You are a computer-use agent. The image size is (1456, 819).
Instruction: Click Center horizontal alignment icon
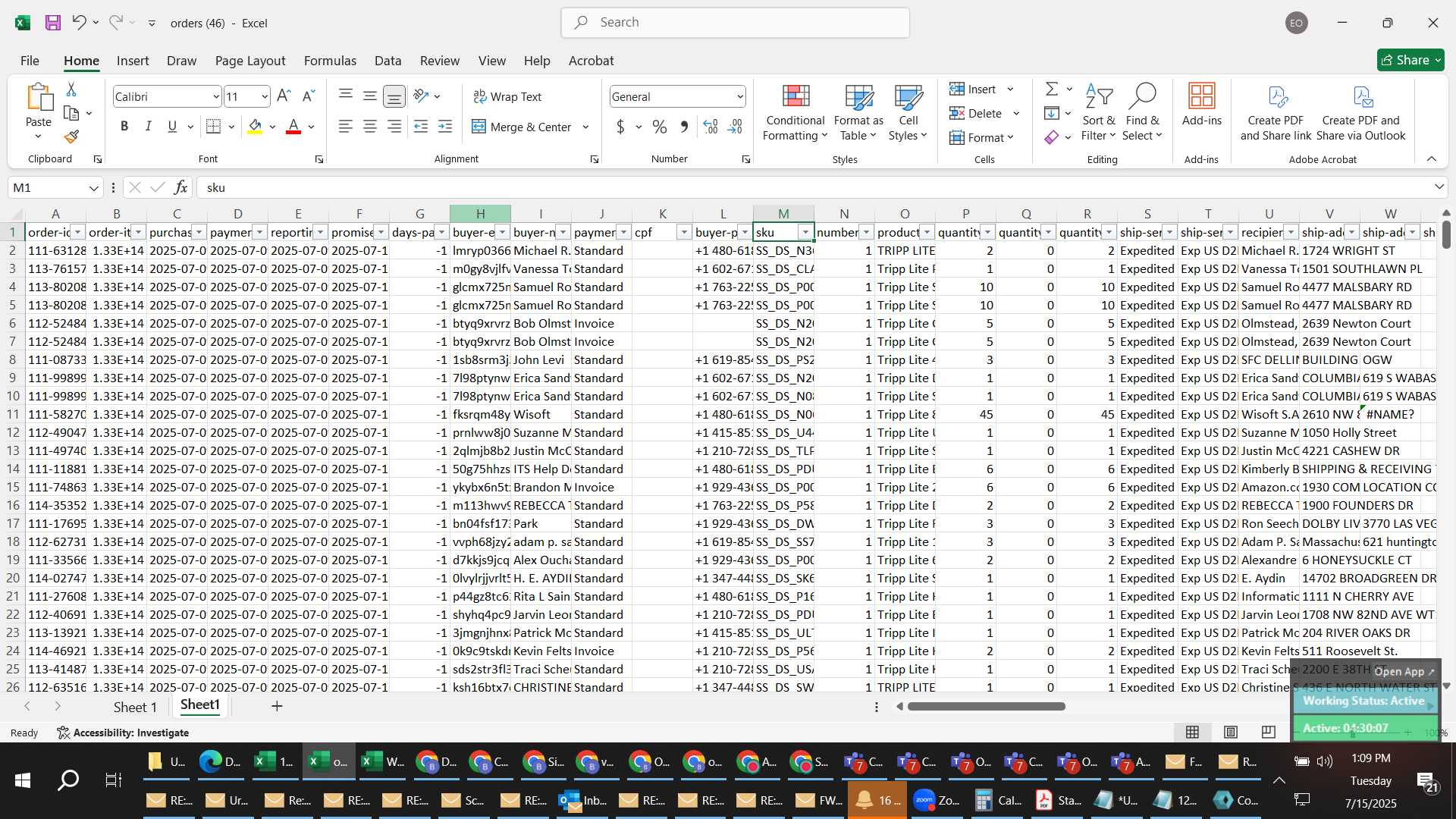pos(370,127)
